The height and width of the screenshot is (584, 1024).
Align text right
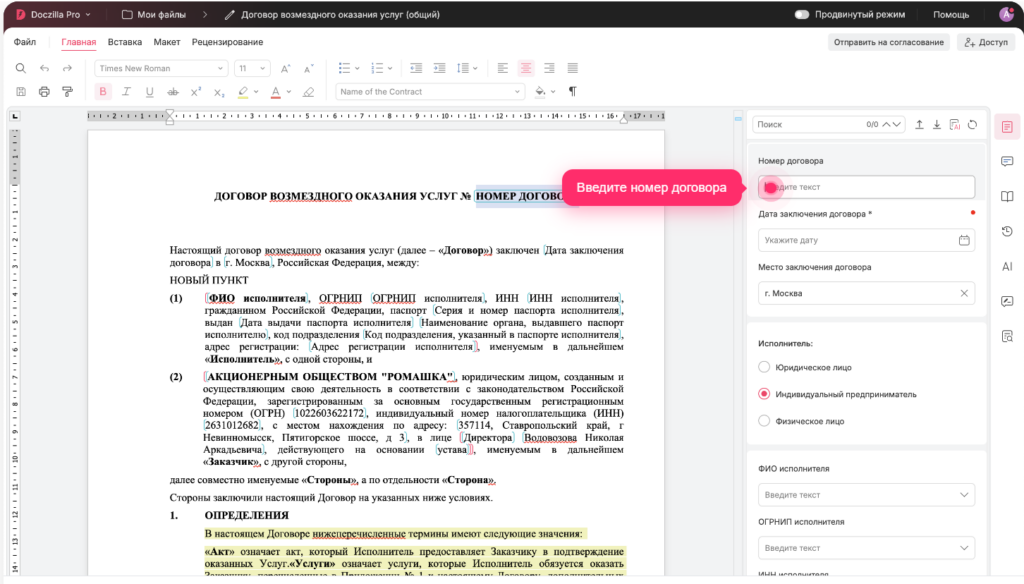549,68
